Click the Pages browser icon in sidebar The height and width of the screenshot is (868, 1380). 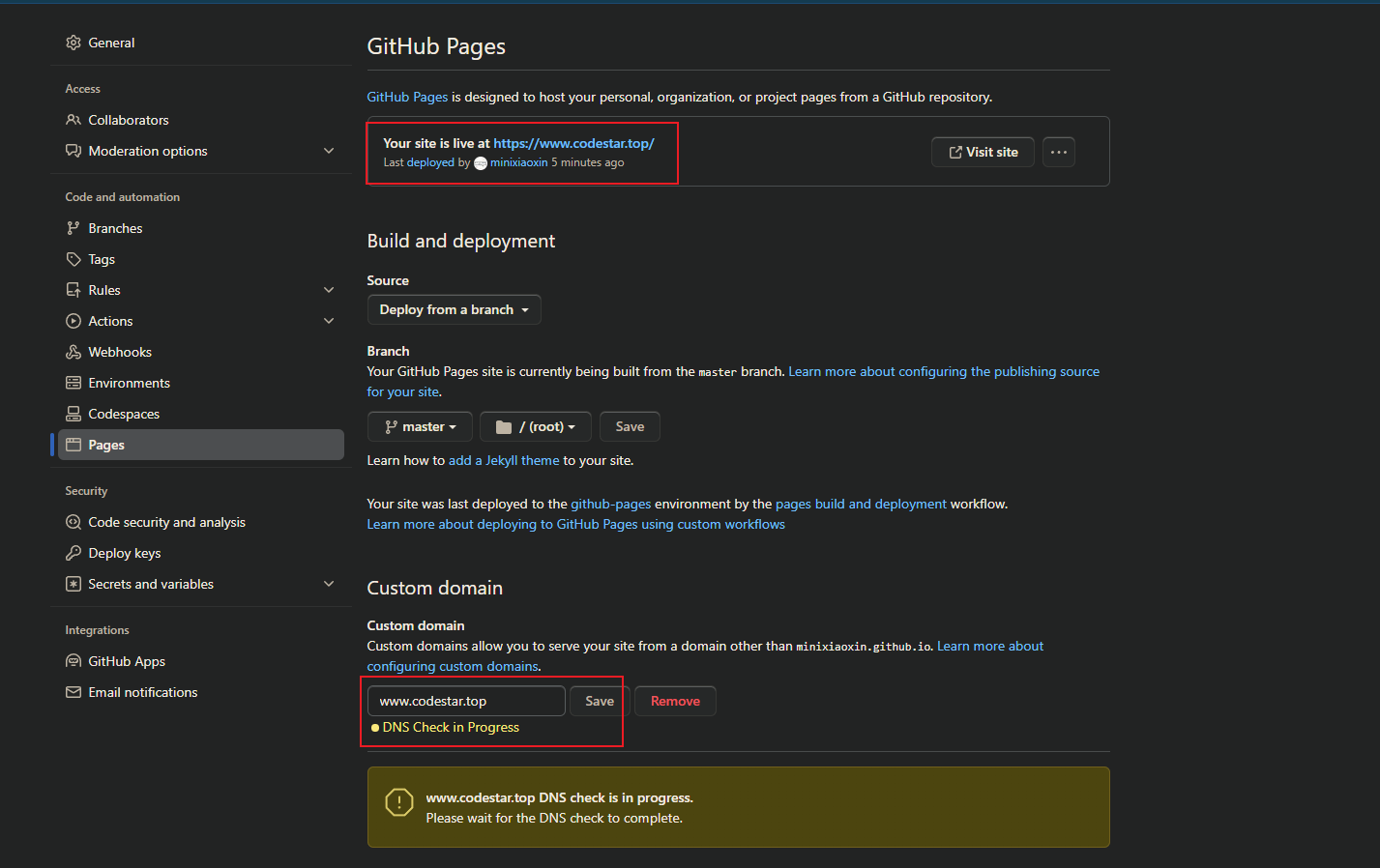[73, 445]
